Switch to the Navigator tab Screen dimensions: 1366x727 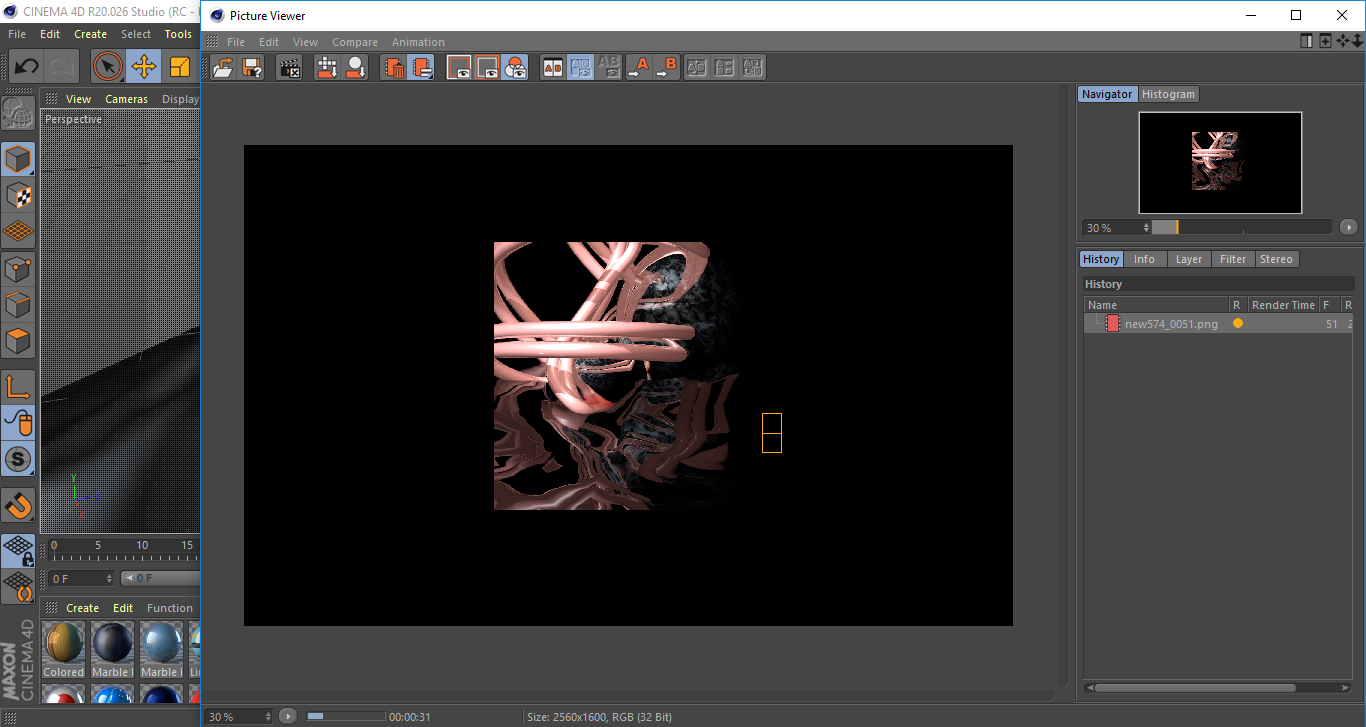[x=1107, y=94]
